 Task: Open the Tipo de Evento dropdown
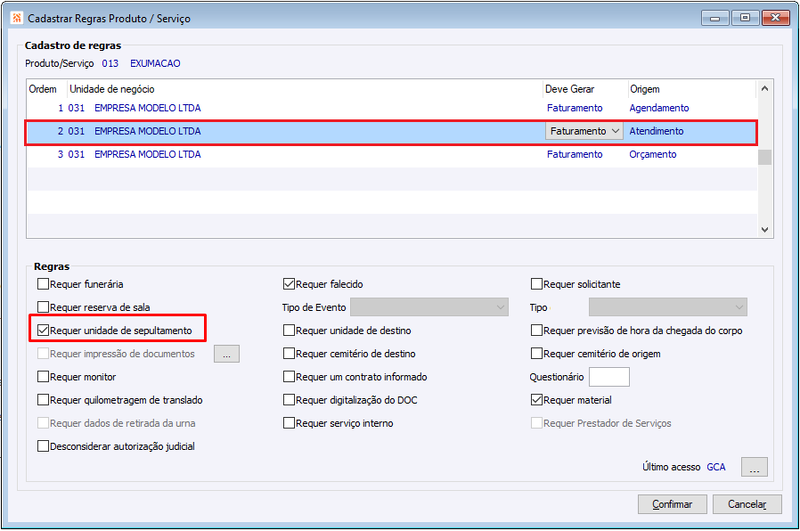point(429,307)
